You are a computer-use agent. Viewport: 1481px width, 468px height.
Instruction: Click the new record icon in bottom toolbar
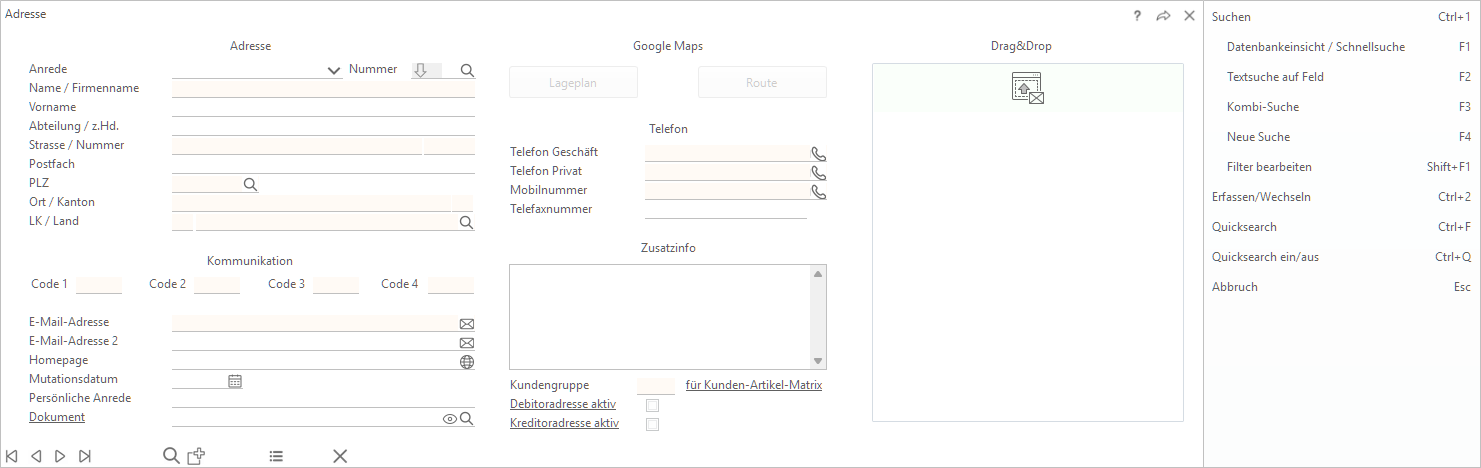(197, 456)
